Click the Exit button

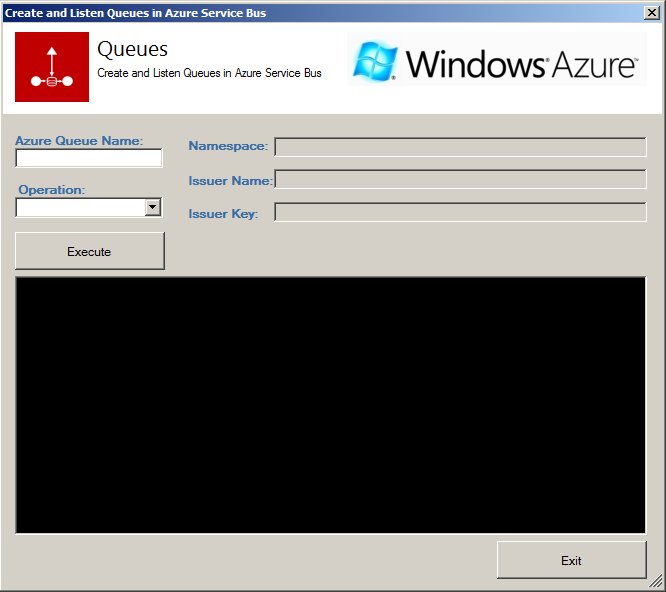coord(571,560)
